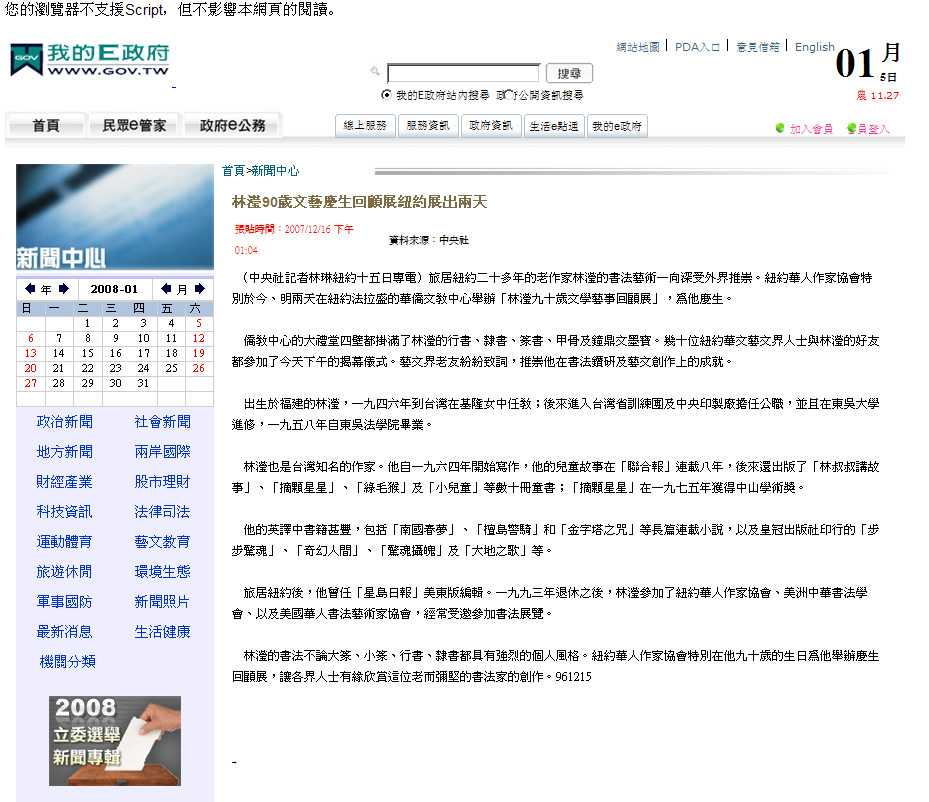Click the magnifier icon beside search box
The height and width of the screenshot is (802, 929).
click(x=375, y=72)
